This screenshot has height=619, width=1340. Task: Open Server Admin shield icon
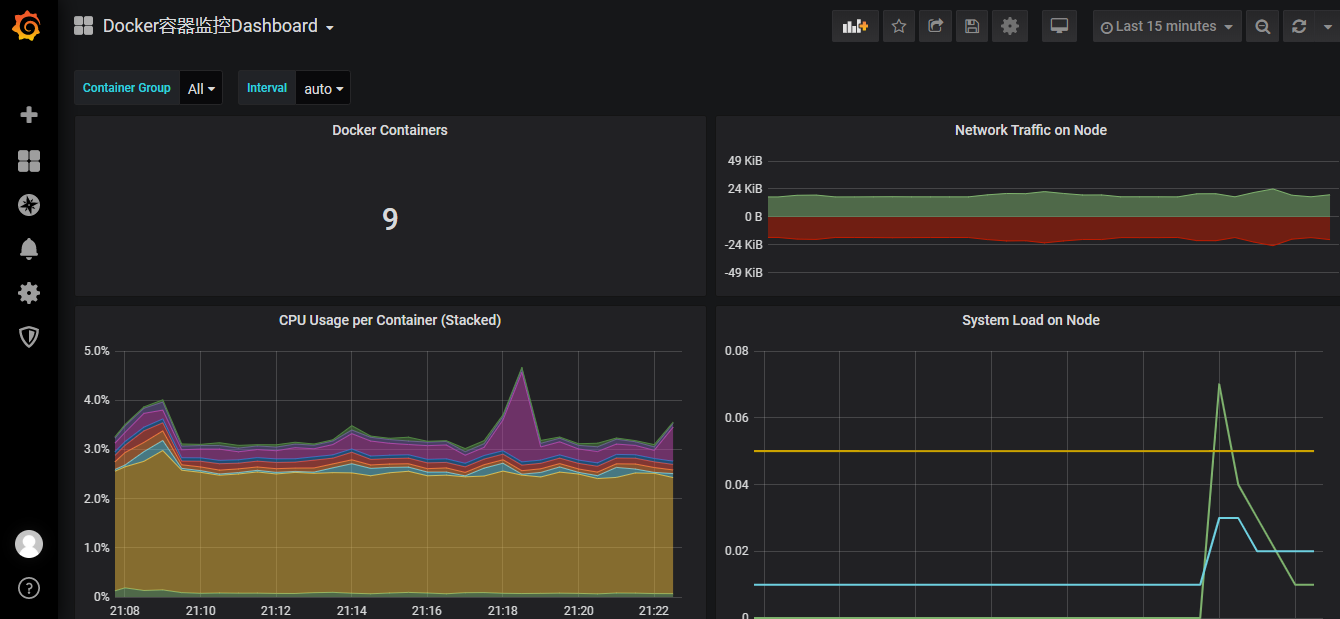pyautogui.click(x=29, y=337)
